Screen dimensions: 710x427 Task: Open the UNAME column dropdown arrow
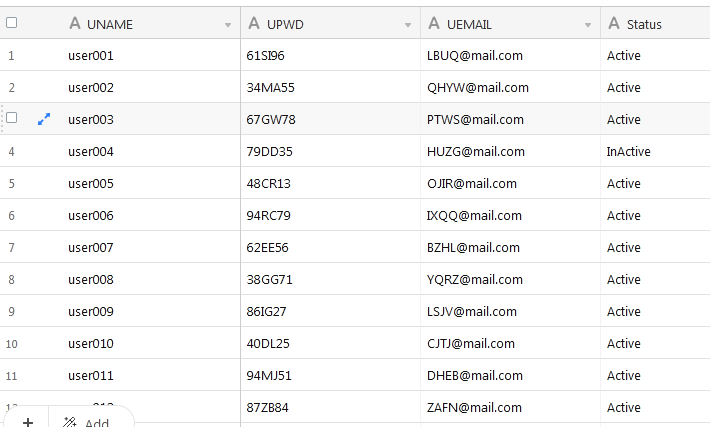228,25
